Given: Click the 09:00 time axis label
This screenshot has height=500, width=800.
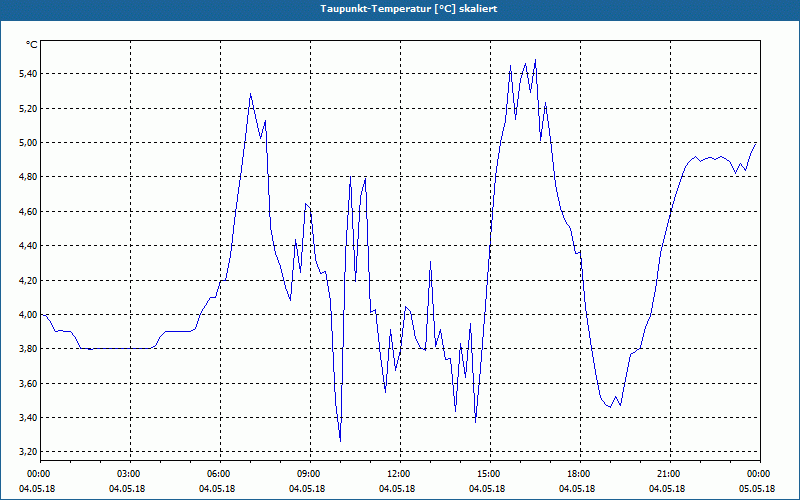Looking at the screenshot, I should pyautogui.click(x=310, y=474).
